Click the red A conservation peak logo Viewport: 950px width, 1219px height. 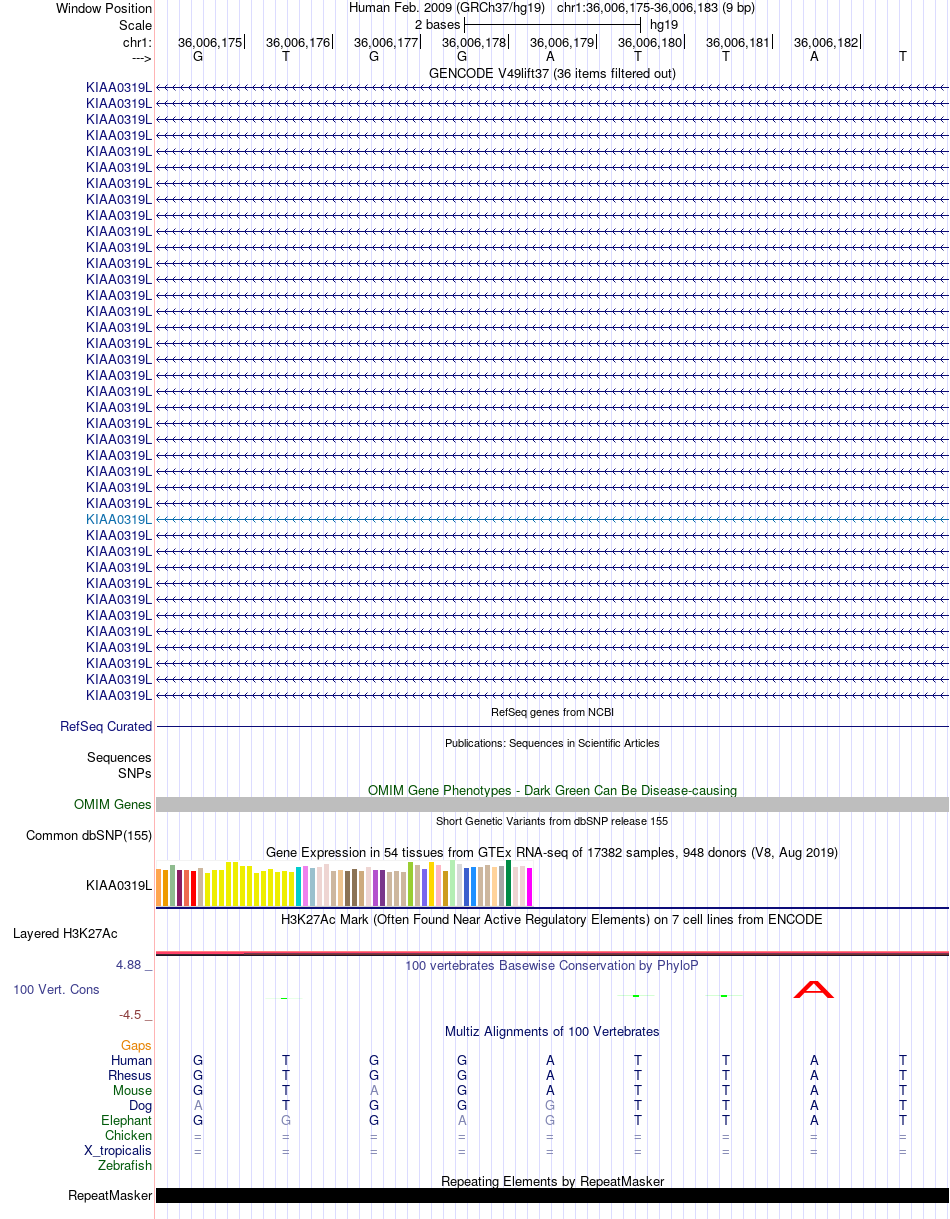pos(813,990)
